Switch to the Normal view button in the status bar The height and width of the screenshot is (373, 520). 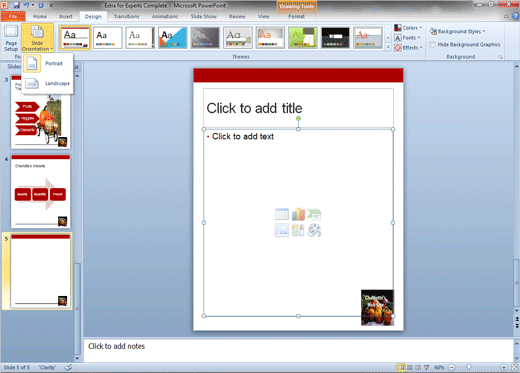pyautogui.click(x=401, y=367)
